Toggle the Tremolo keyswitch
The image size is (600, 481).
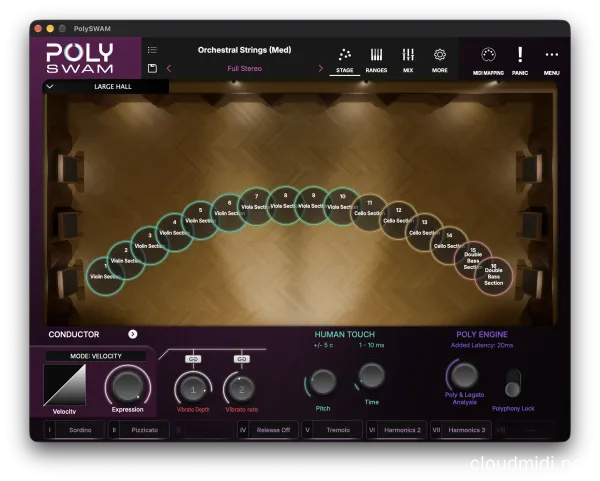pos(332,430)
